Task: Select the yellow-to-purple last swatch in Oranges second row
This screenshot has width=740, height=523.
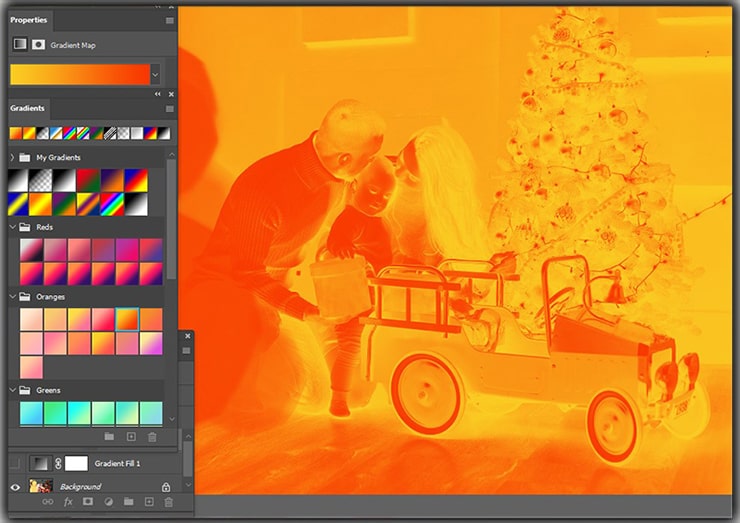Action: [x=151, y=343]
